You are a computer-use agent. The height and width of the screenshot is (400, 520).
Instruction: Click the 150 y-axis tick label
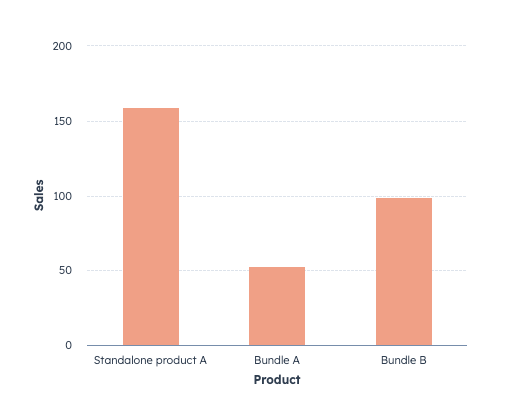coord(63,121)
